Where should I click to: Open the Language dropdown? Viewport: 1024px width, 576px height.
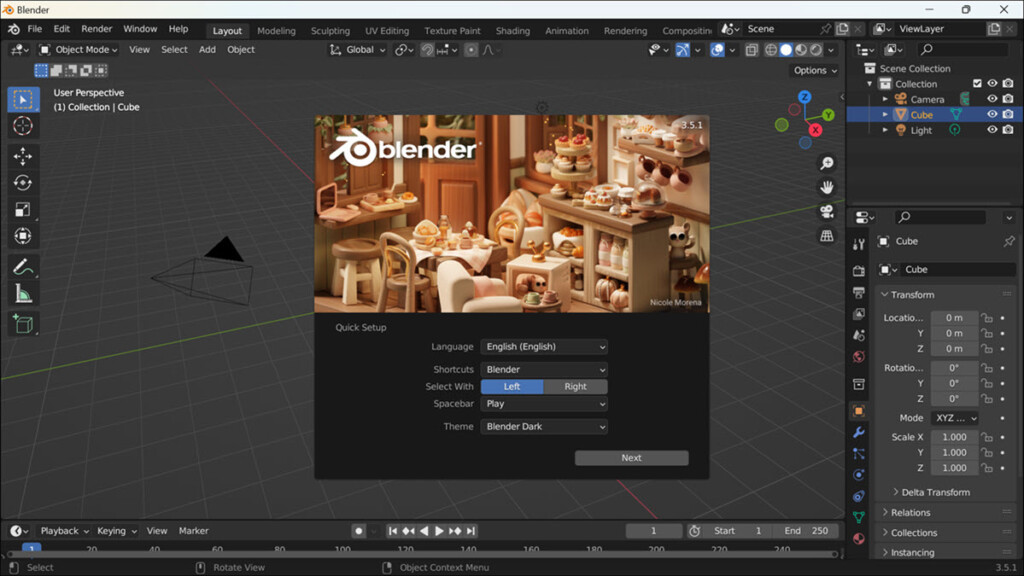pyautogui.click(x=544, y=347)
